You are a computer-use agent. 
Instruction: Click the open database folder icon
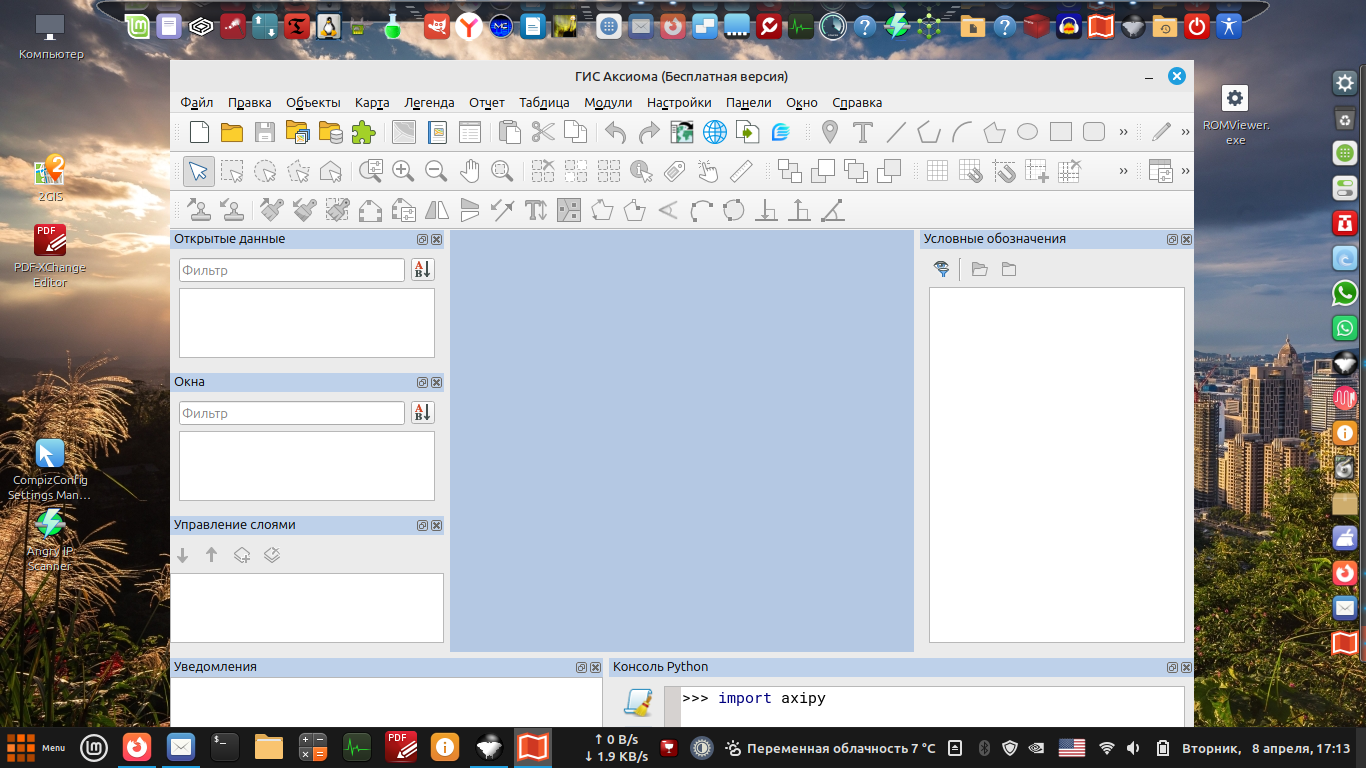point(330,132)
